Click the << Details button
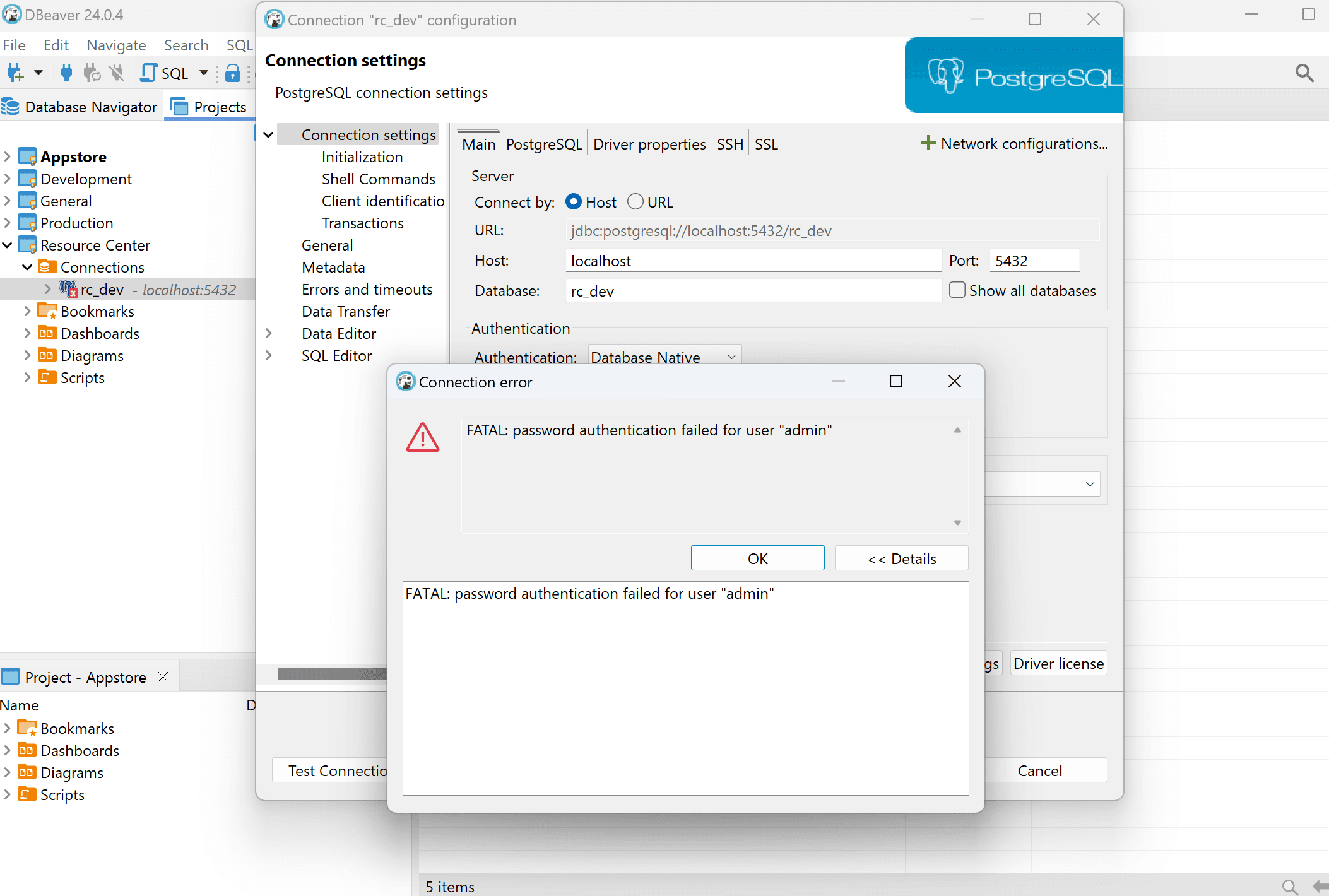This screenshot has height=896, width=1329. (x=901, y=558)
